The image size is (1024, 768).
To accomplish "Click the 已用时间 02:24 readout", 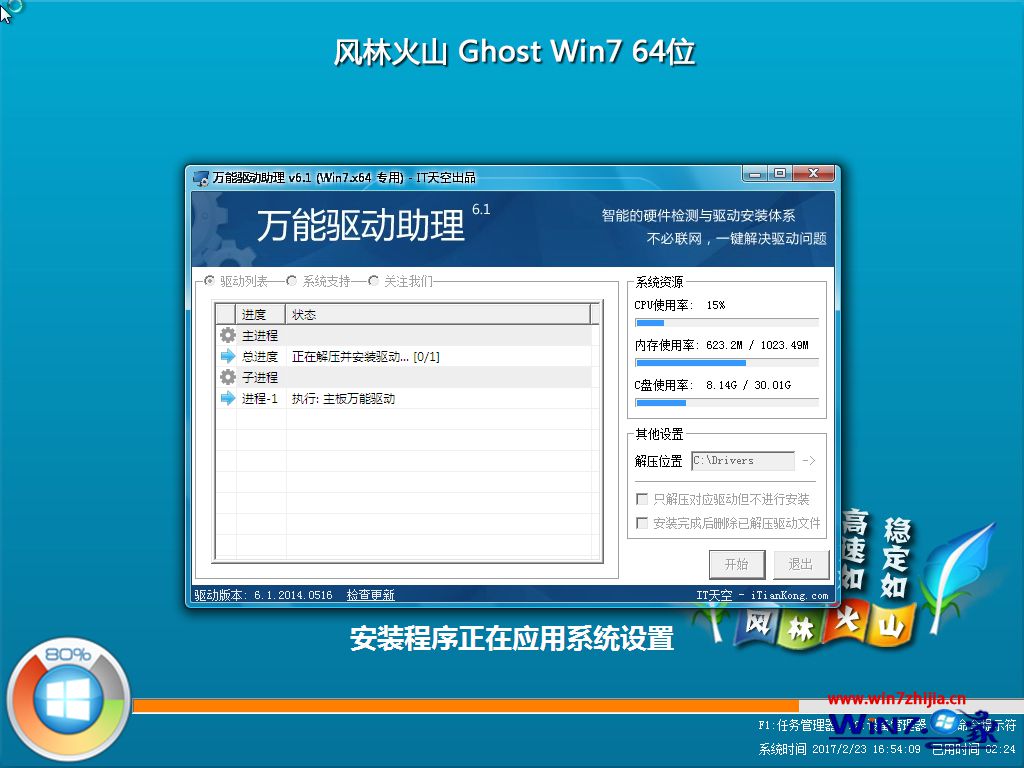I will 973,749.
